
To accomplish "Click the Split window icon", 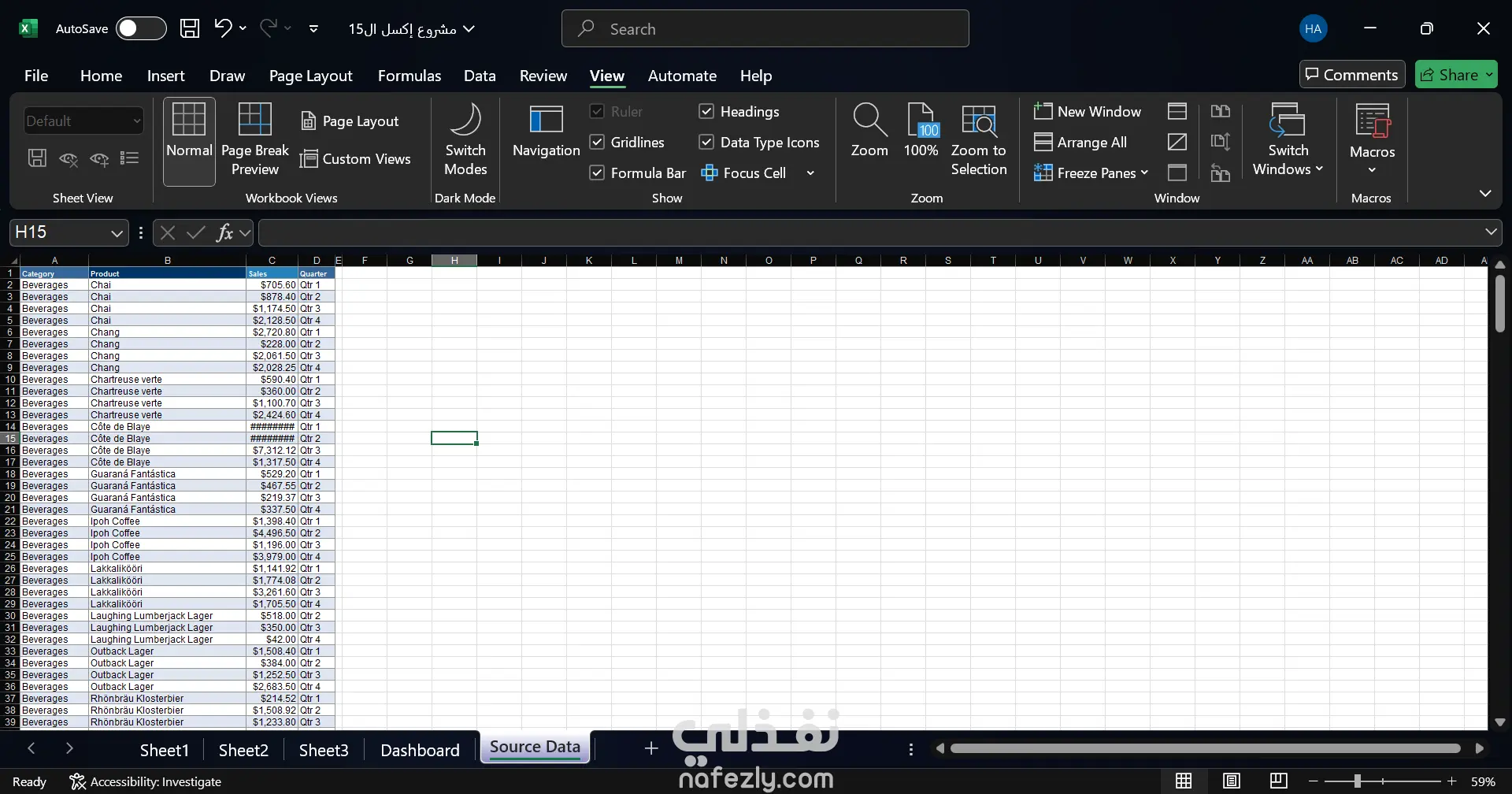I will [1177, 112].
